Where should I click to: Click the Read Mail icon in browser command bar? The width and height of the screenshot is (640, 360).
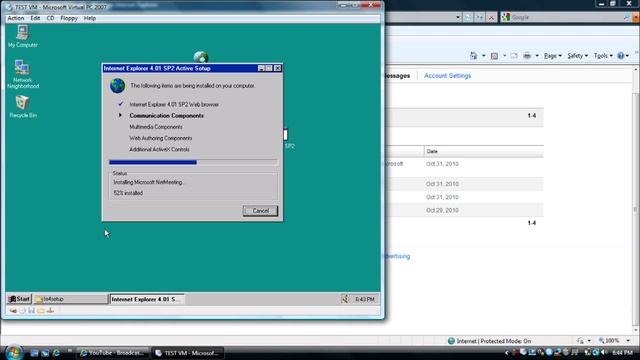point(514,56)
